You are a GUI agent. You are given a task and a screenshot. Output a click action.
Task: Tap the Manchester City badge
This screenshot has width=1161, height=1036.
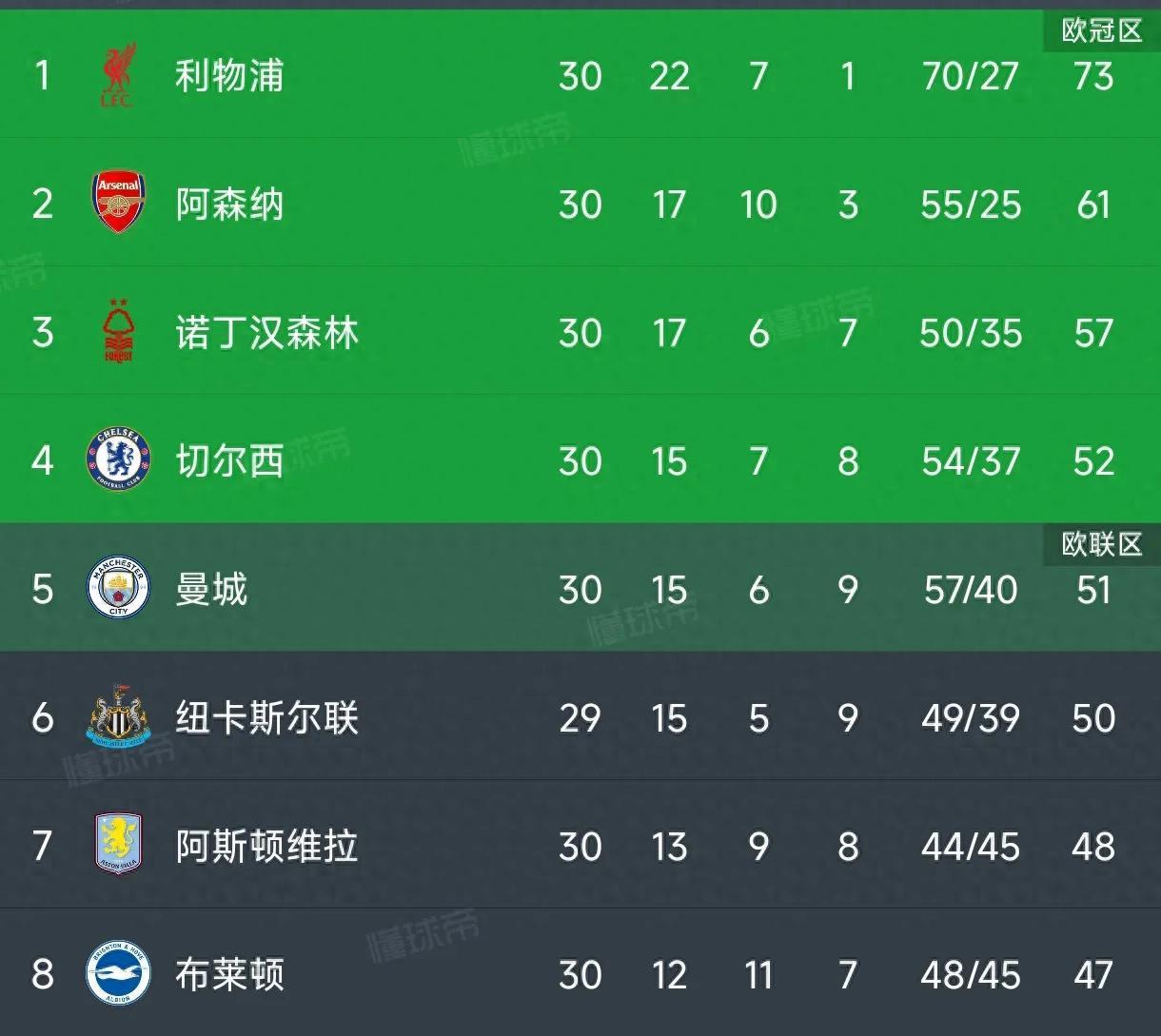118,589
